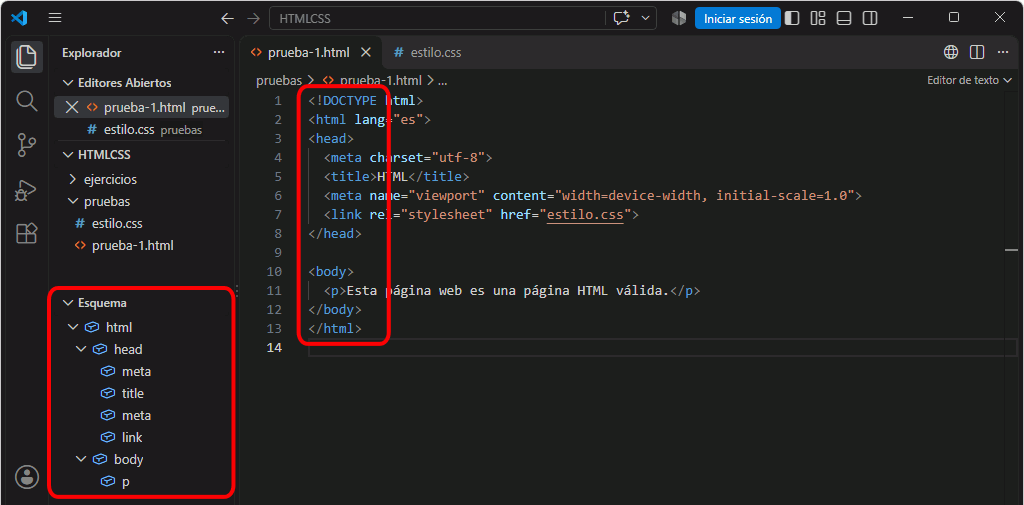Click the paragraph text on line 11

tap(508, 291)
